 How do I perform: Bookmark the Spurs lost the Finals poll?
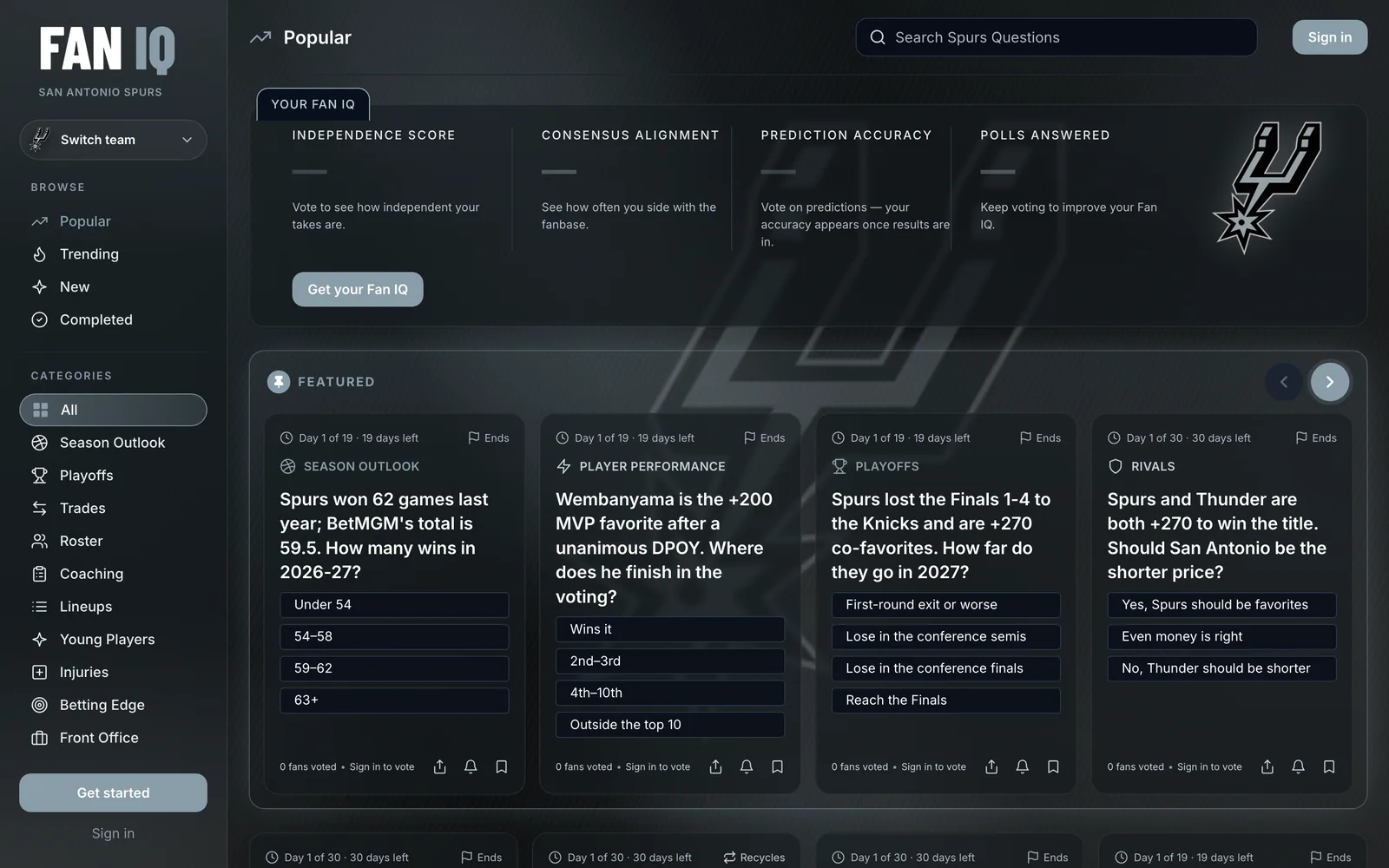(x=1053, y=766)
